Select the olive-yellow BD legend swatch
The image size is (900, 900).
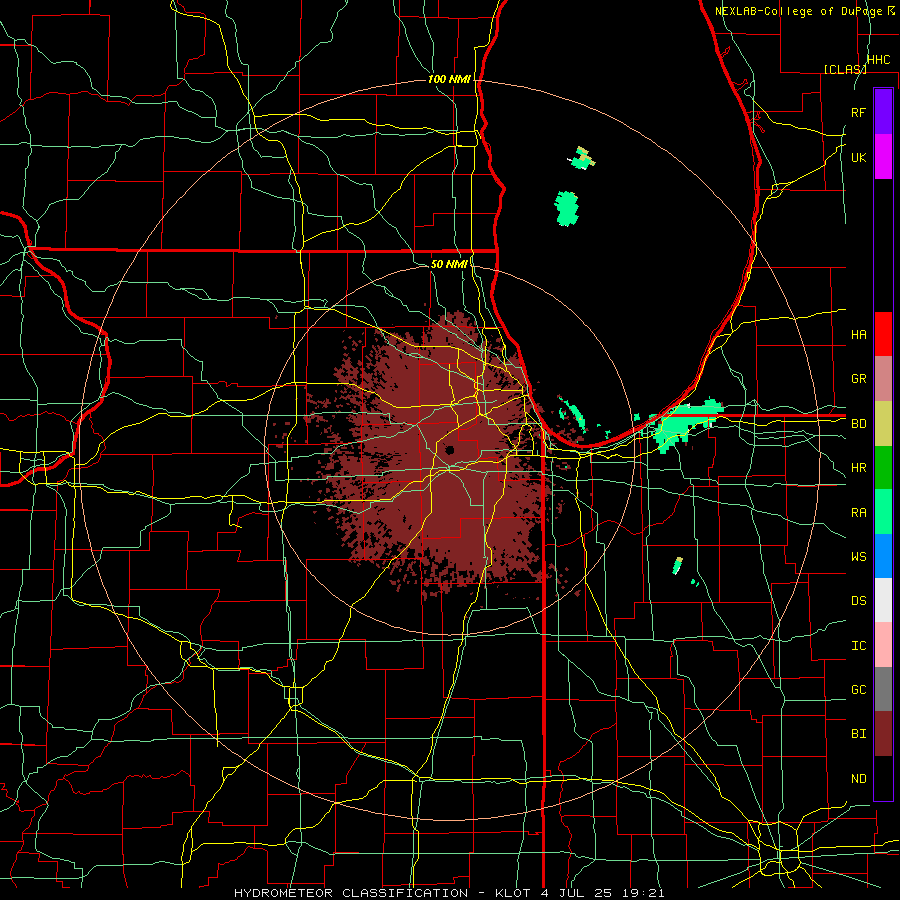[x=883, y=424]
